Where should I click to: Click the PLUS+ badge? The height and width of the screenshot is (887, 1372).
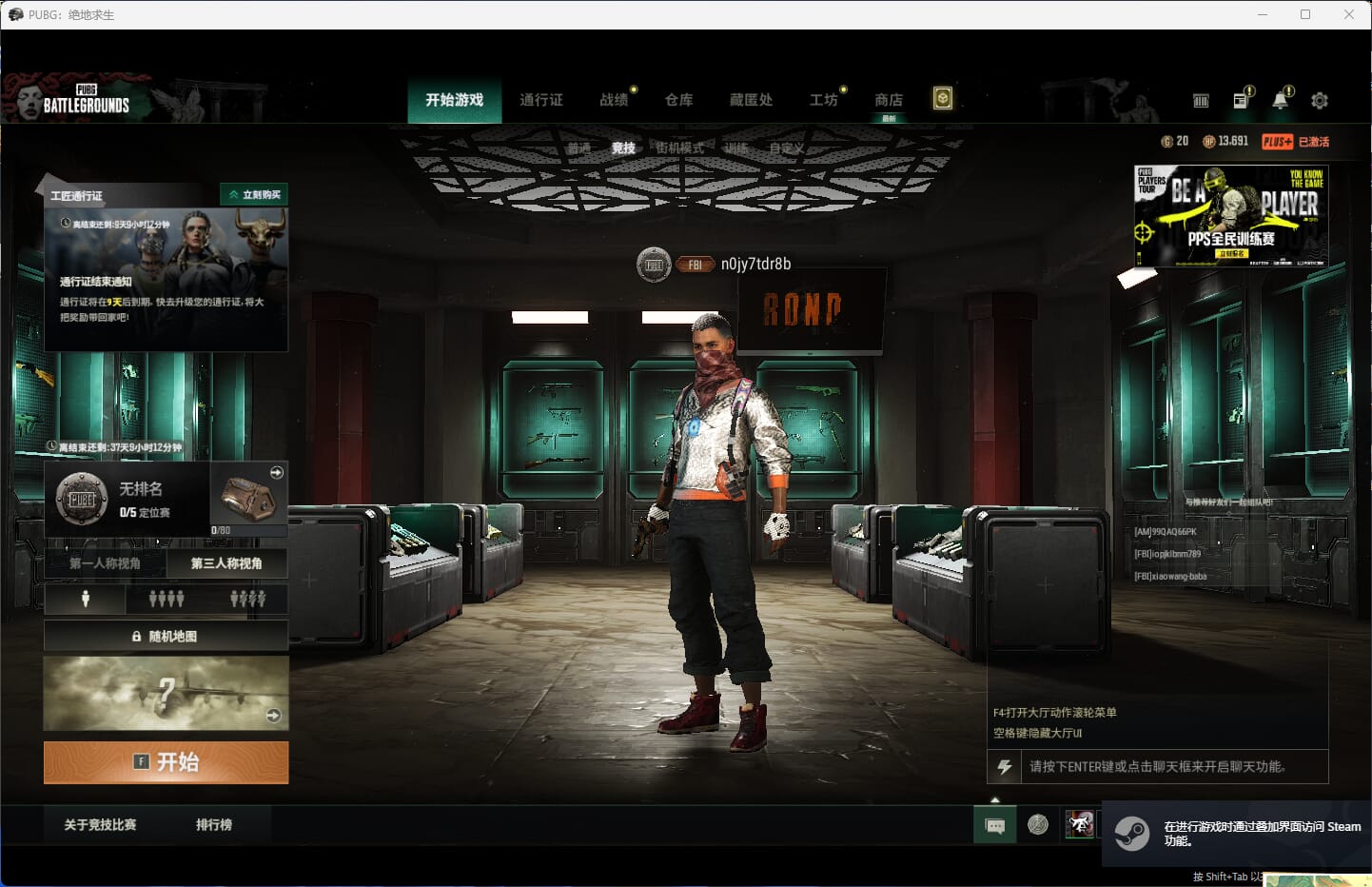click(x=1277, y=141)
